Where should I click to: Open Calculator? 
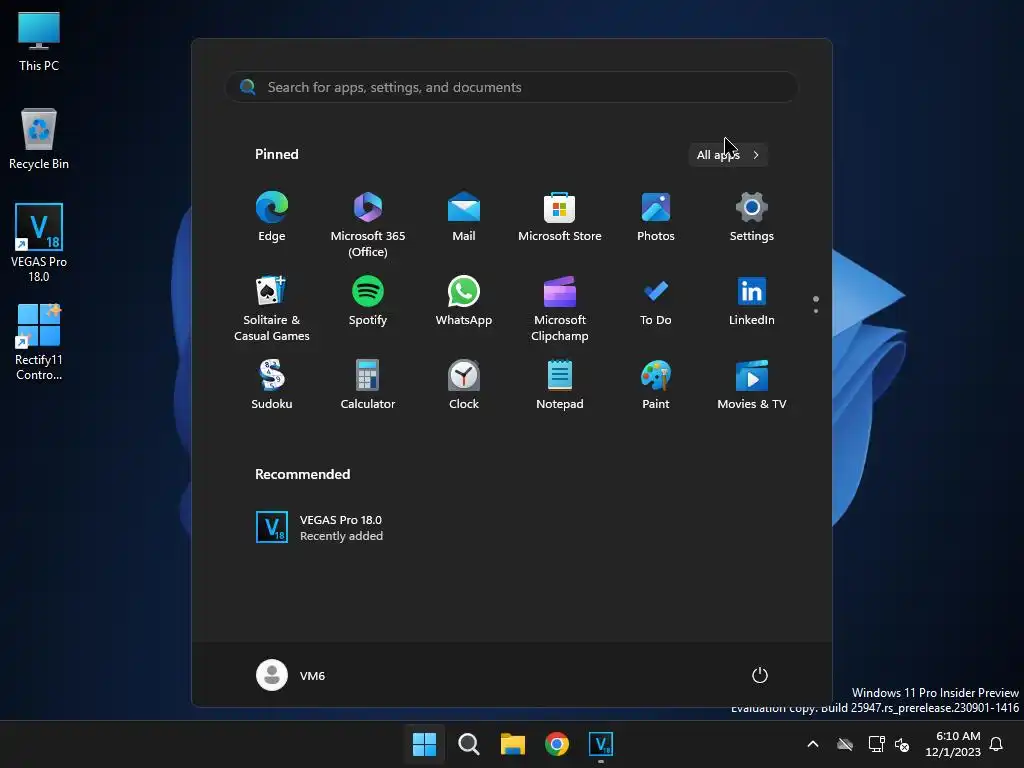click(368, 385)
